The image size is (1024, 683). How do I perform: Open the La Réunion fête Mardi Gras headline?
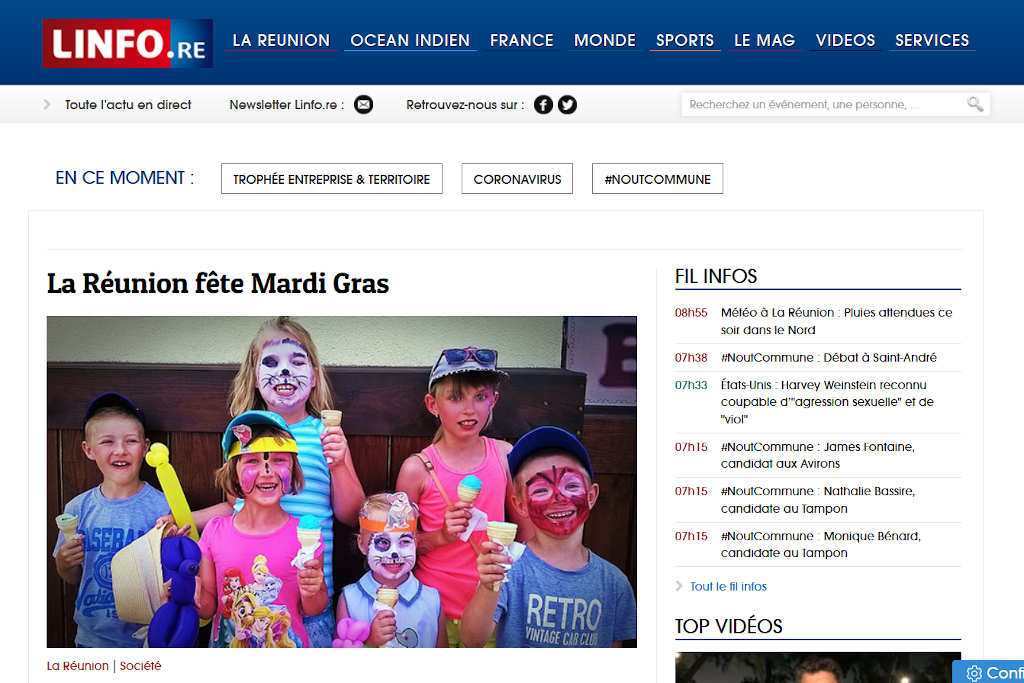pyautogui.click(x=218, y=283)
